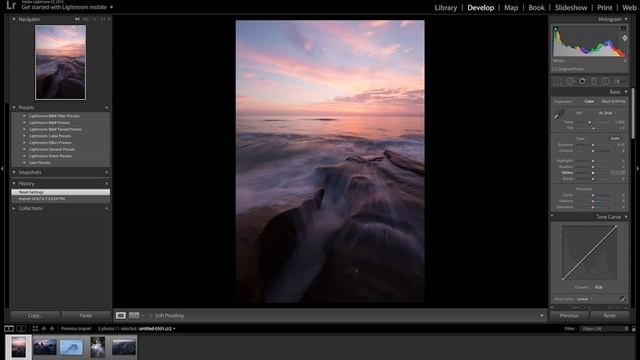Viewport: 640px width, 360px height.
Task: Add a new preset with plus icon
Action: click(107, 108)
